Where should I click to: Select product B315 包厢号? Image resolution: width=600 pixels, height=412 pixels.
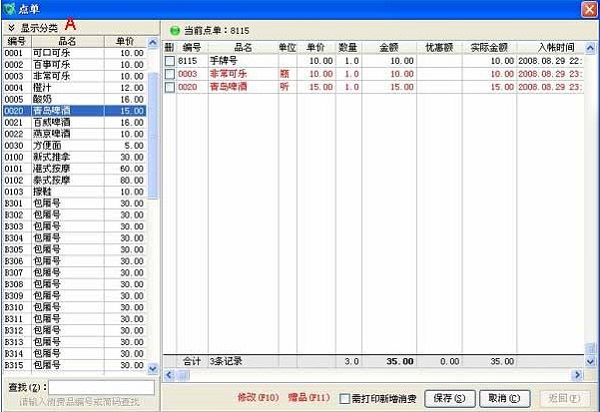[75, 365]
